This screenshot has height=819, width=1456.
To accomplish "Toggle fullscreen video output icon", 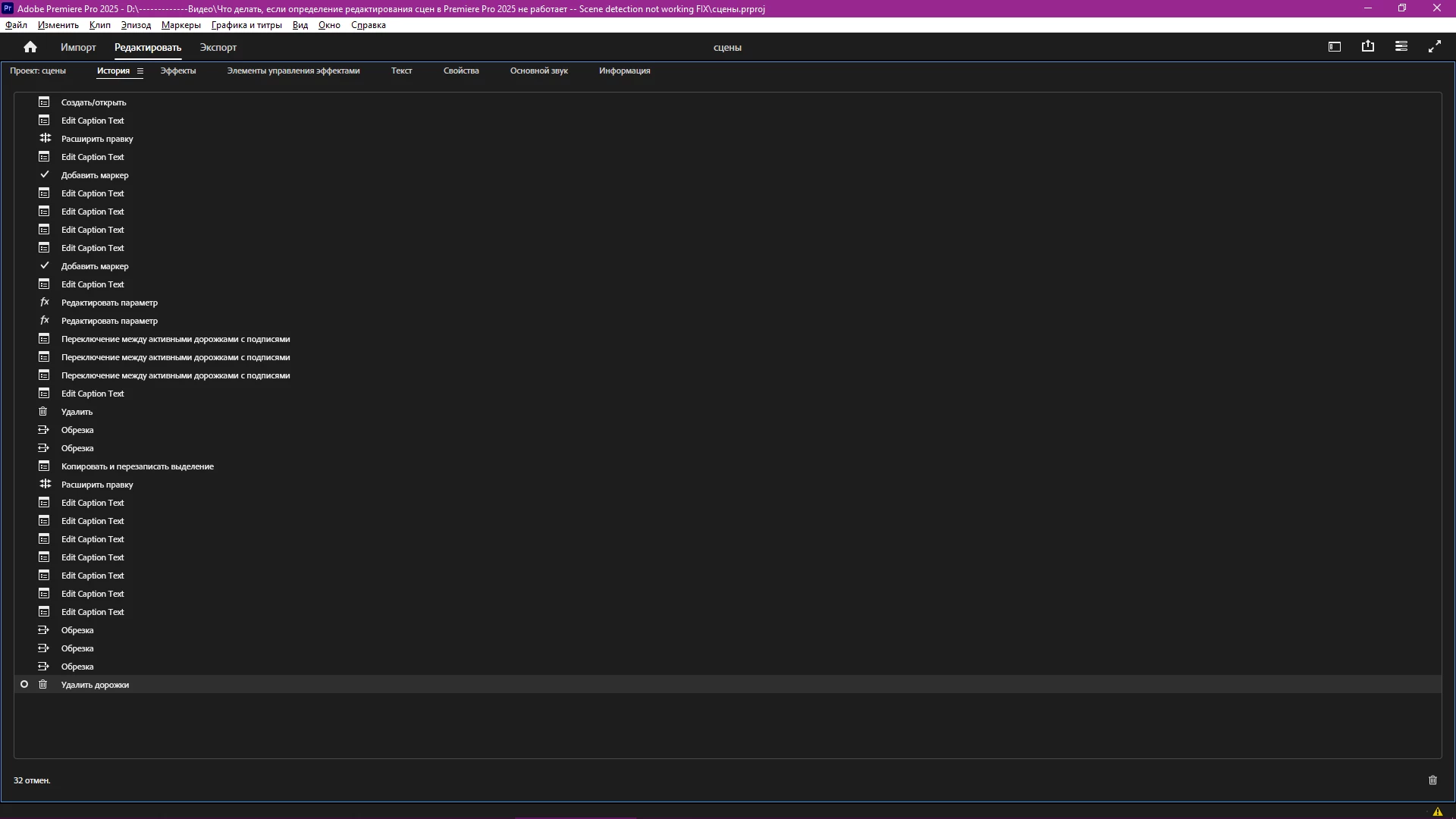I will (1435, 47).
